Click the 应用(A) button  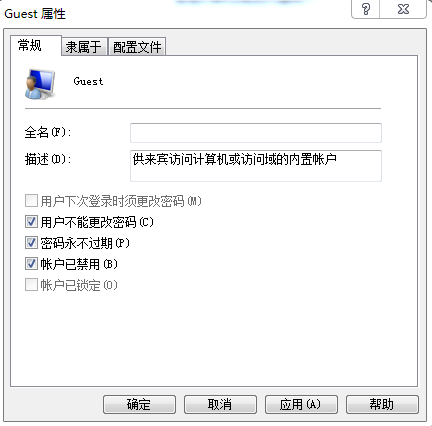pyautogui.click(x=301, y=404)
